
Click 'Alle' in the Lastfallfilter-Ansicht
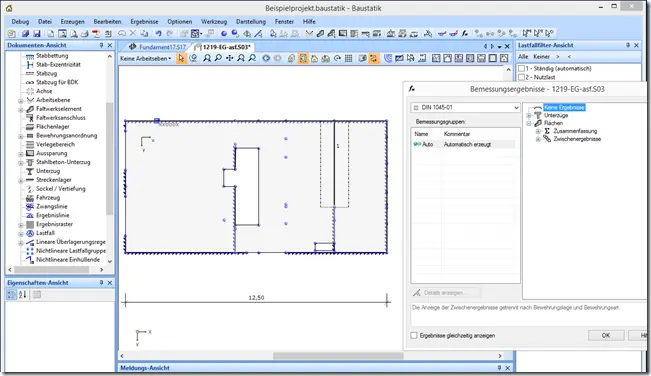523,56
